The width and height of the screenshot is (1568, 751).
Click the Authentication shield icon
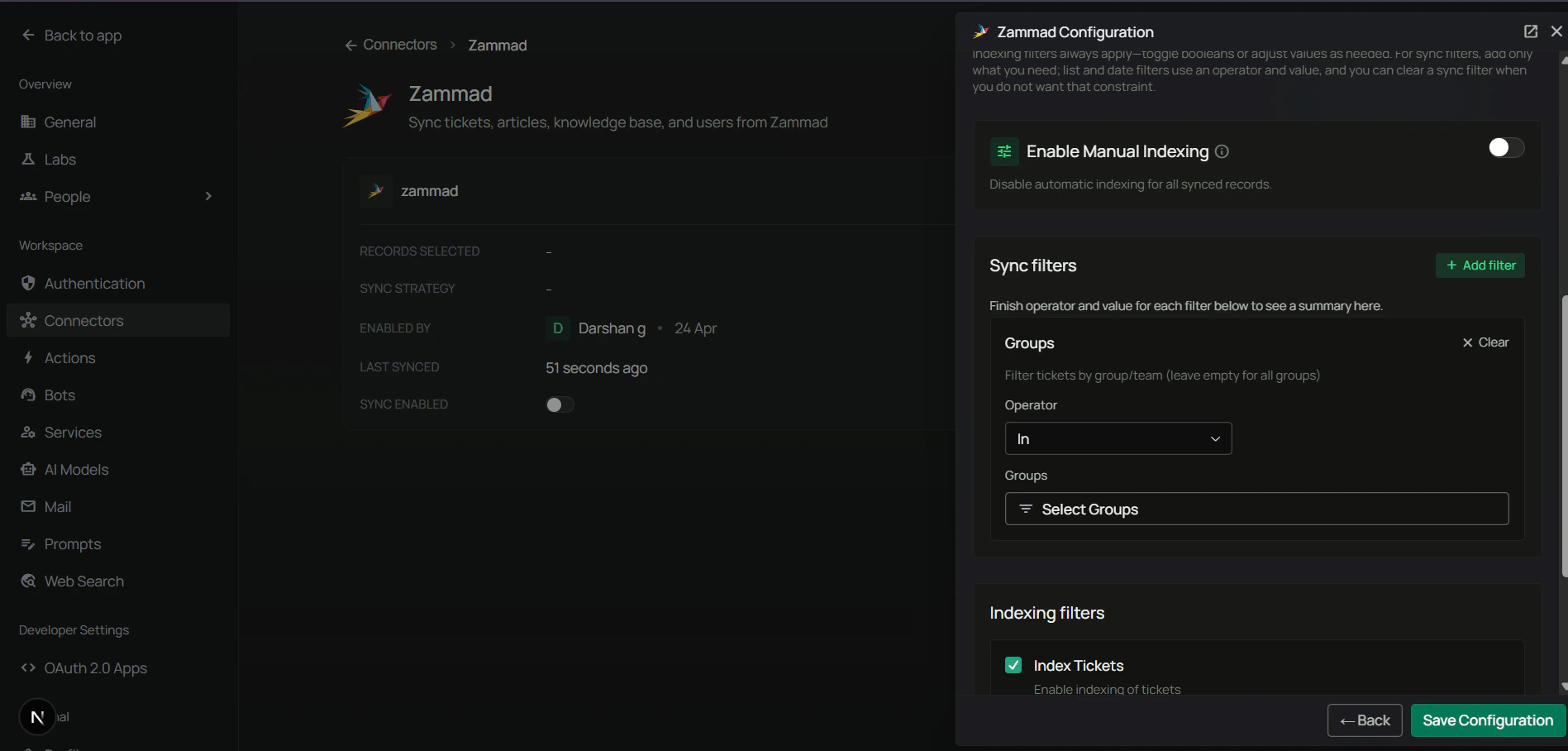coord(28,283)
